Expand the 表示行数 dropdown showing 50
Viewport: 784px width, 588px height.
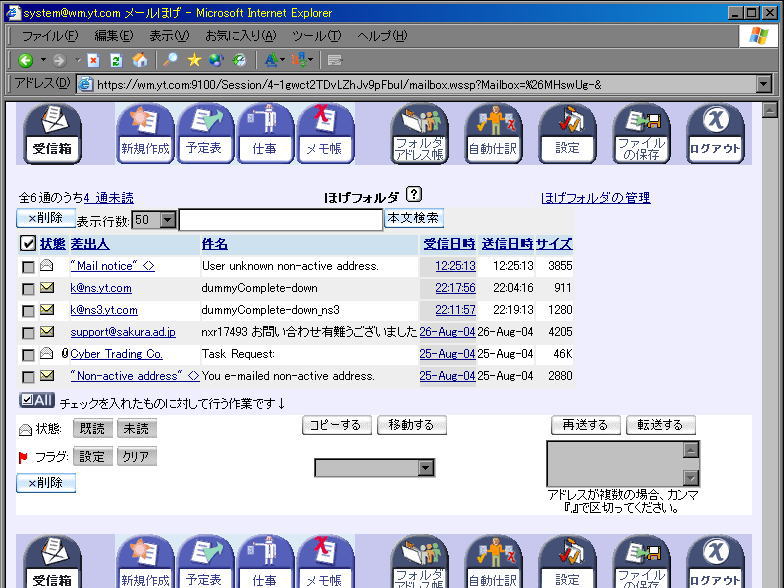[167, 220]
